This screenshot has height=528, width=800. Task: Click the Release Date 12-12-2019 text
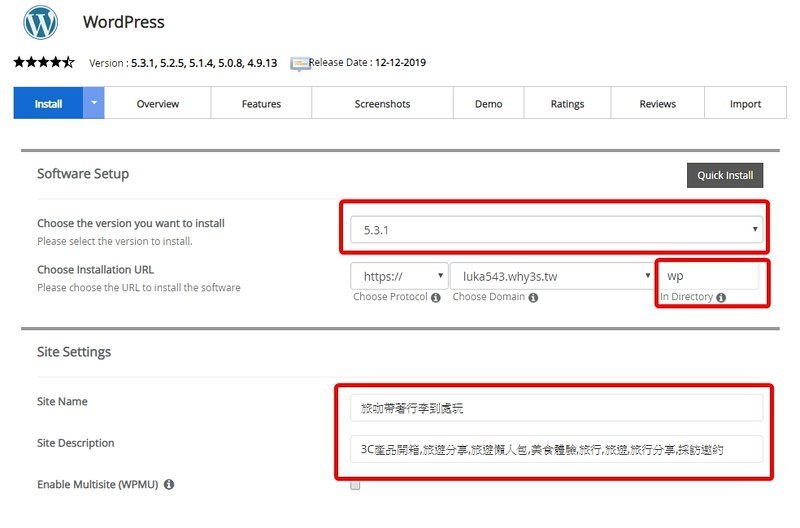coord(367,62)
